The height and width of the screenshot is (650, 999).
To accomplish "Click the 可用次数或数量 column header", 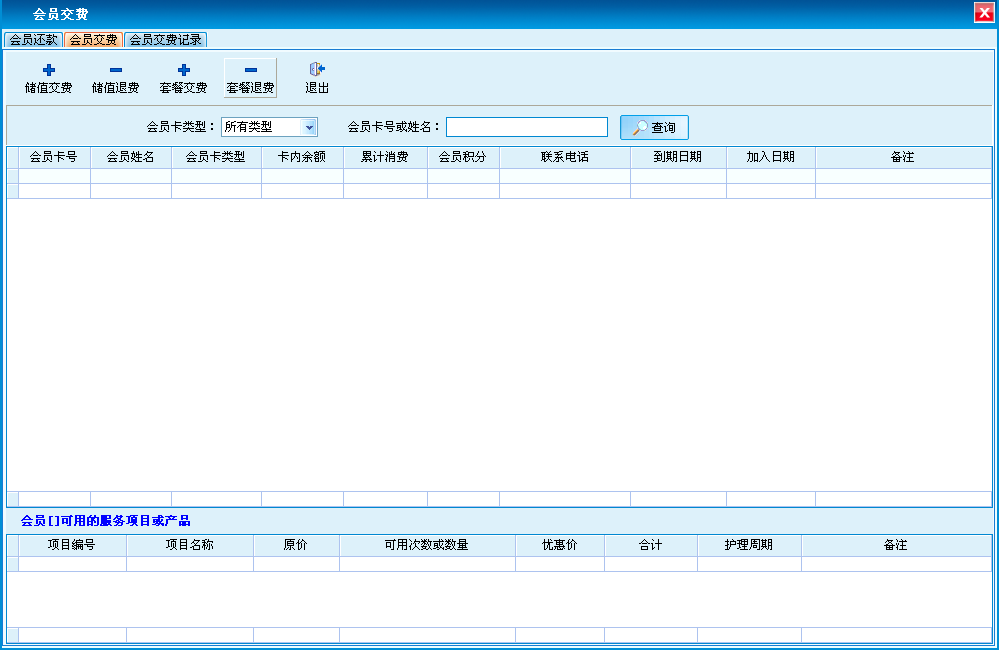I will click(426, 545).
